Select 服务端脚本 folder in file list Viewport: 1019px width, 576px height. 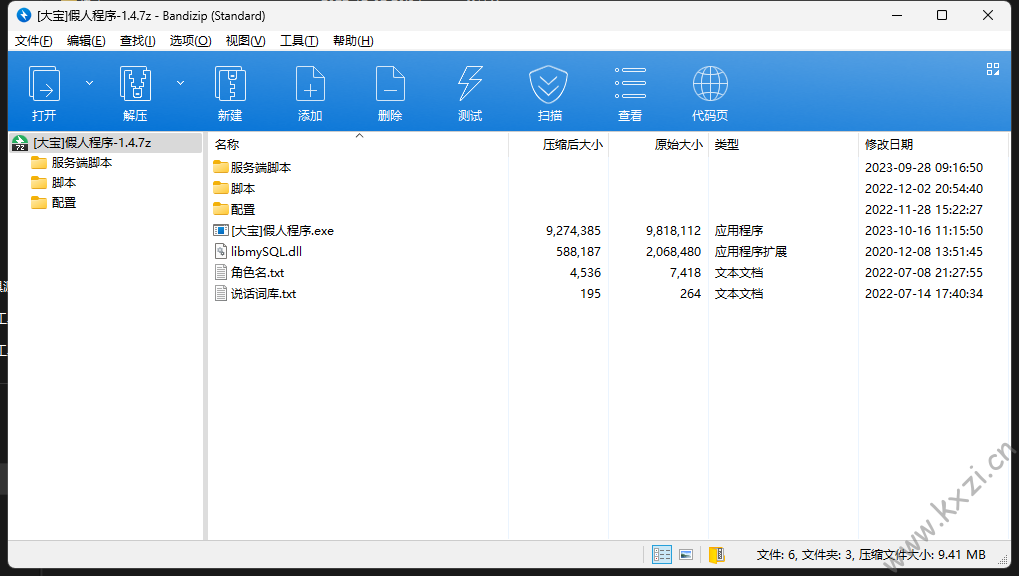[x=261, y=168]
